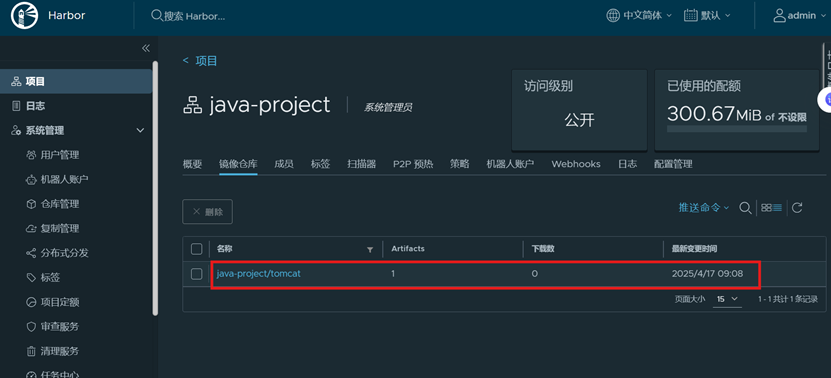Click the 系统管理 administration icon

click(x=16, y=130)
